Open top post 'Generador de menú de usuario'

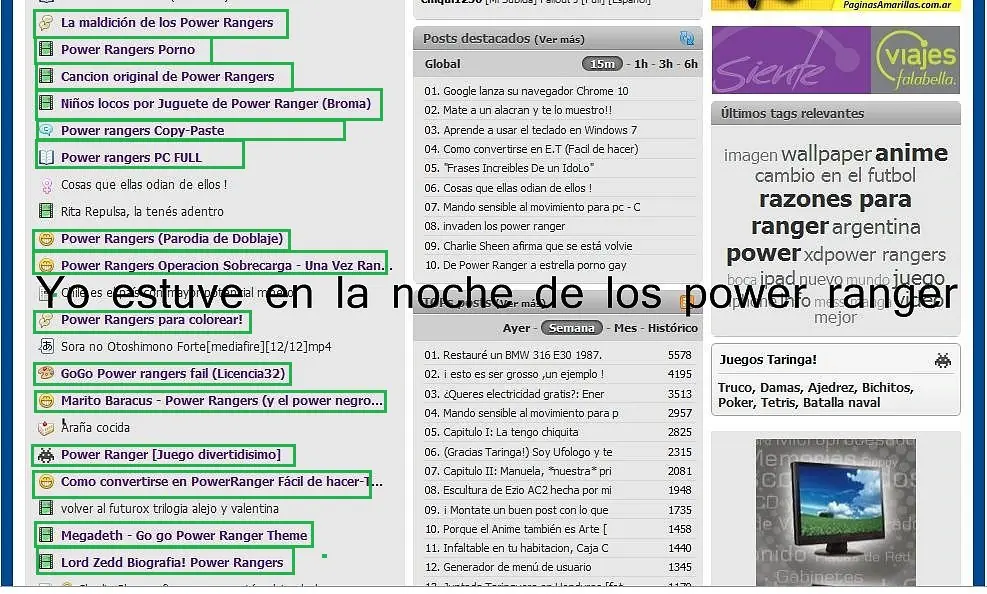point(517,567)
